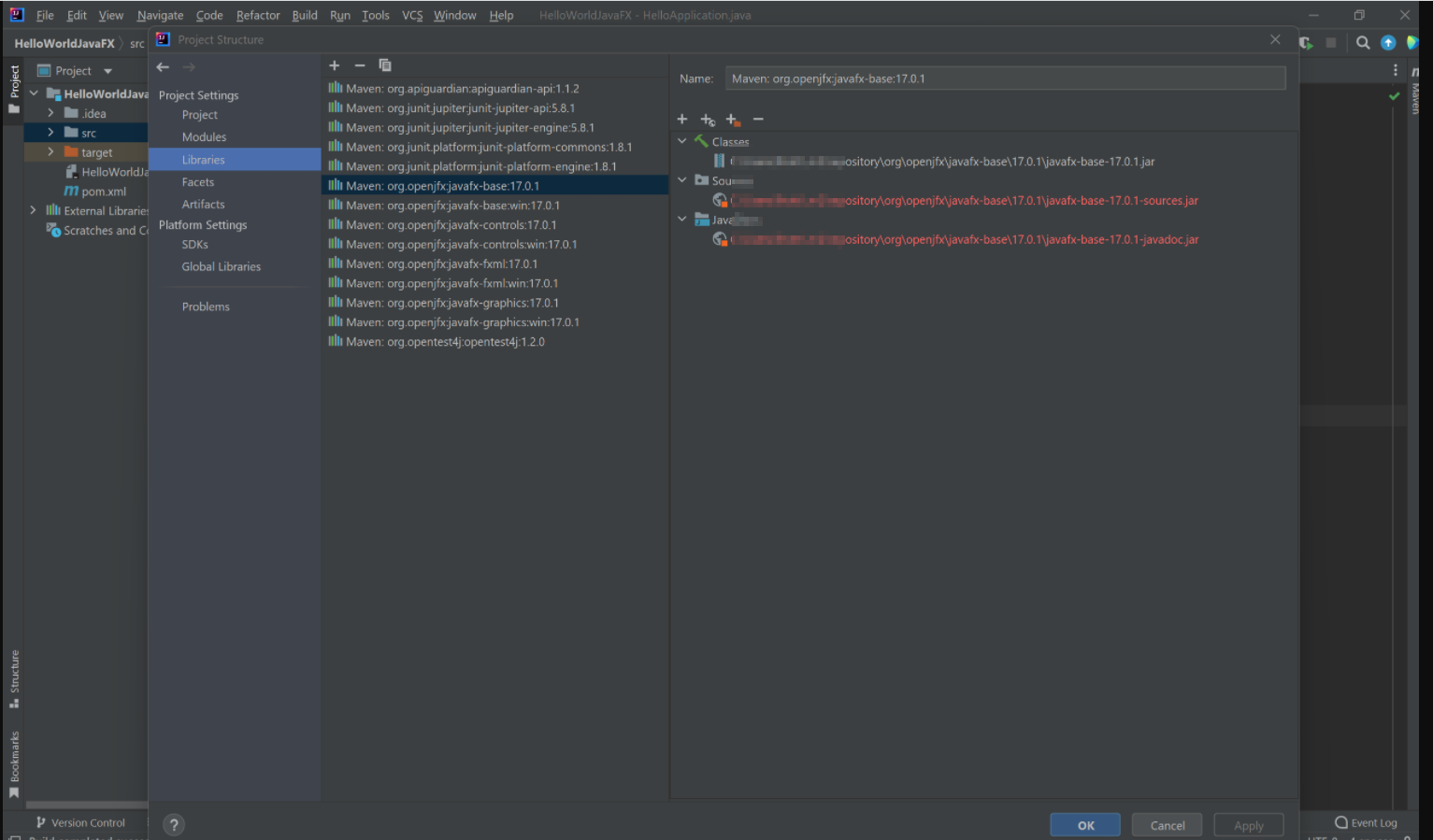Click the copy library icon above library list

point(384,65)
